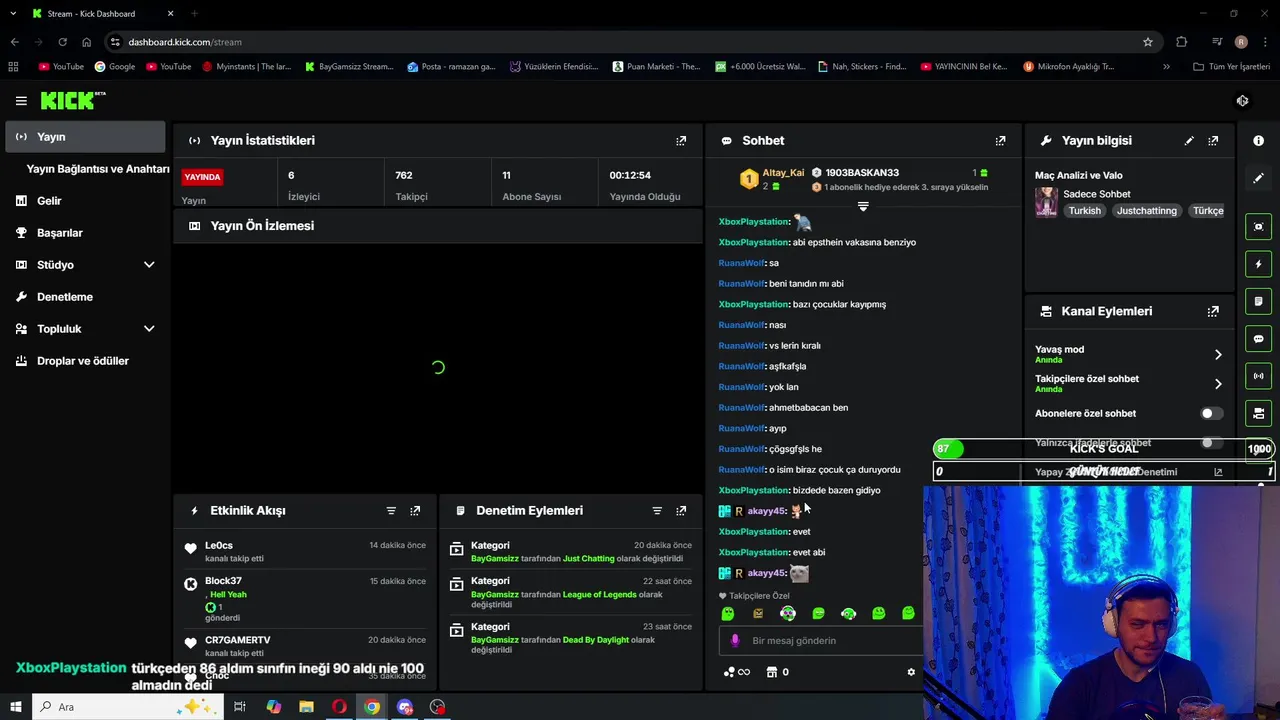The image size is (1280, 720).
Task: Expand the Stüdyo sidebar section
Action: (149, 265)
